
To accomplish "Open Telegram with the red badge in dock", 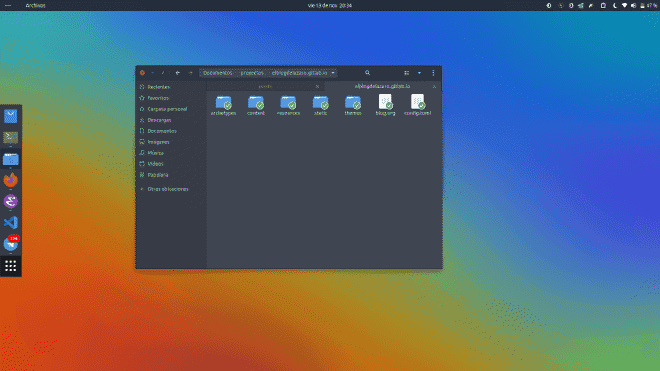I will point(11,244).
